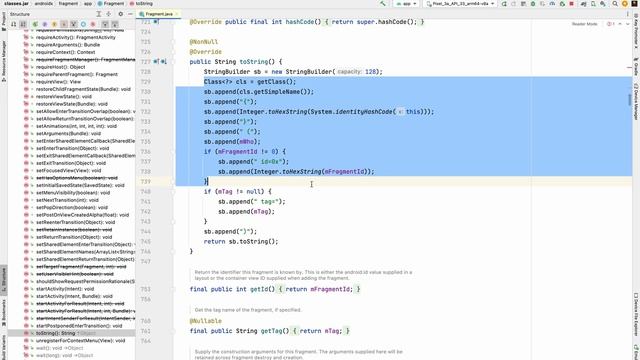Open the Gradle tool window on right
Image resolution: width=640 pixels, height=360 pixels.
(636, 67)
